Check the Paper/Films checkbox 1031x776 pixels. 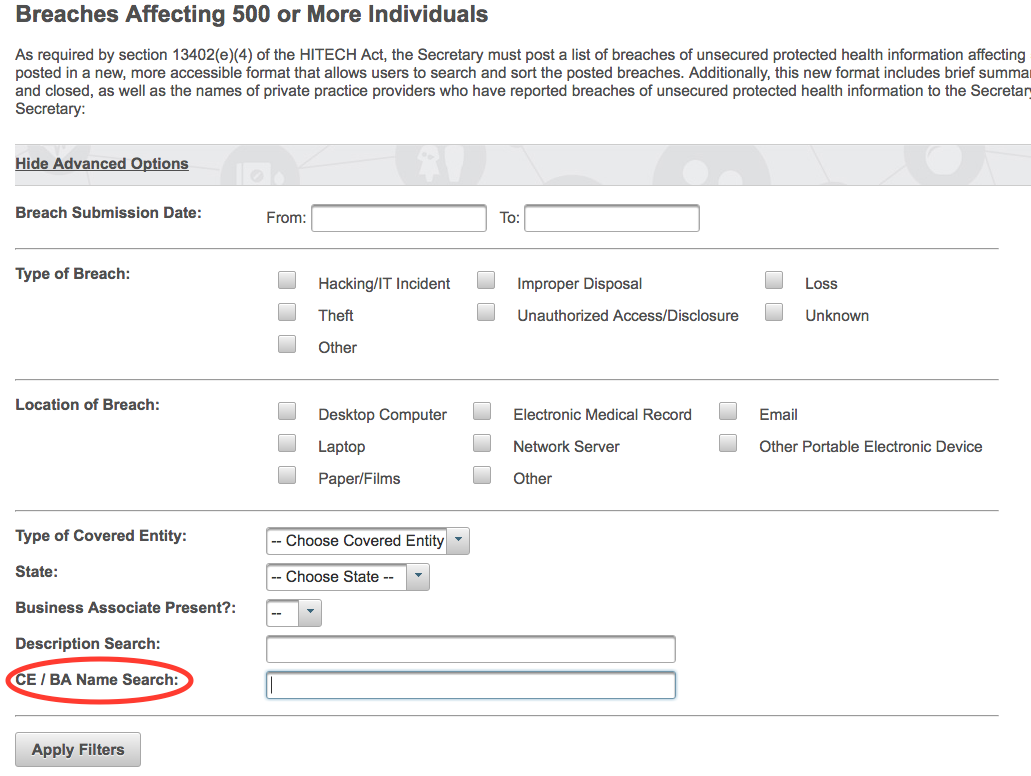coord(287,476)
